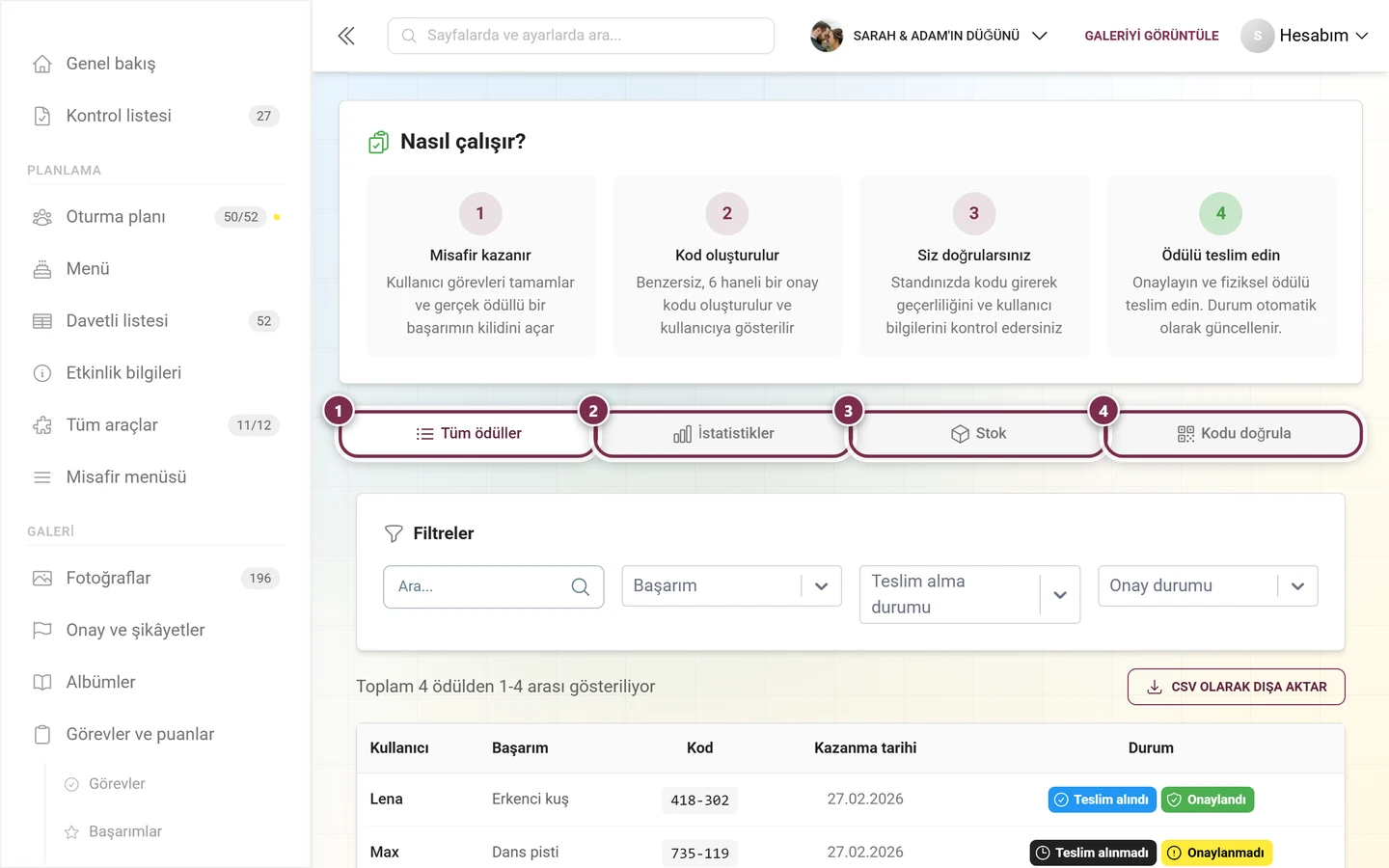Viewport: 1389px width, 868px height.
Task: Expand the Teslim alma durumu dropdown
Action: click(969, 594)
